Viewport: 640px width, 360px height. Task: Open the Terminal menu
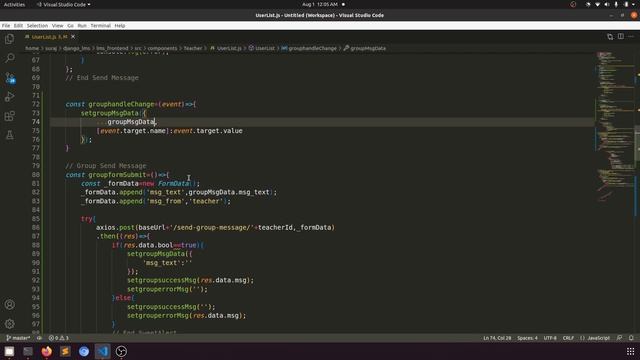pyautogui.click(x=100, y=25)
